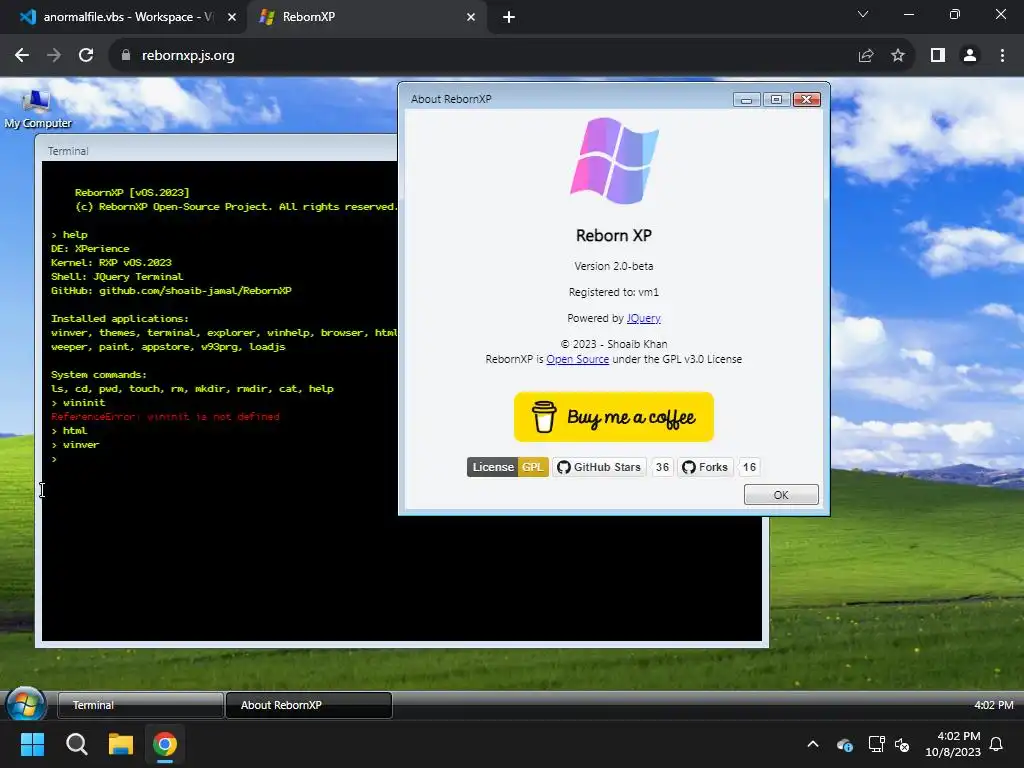Click the Registered to: vm1 text
Image resolution: width=1024 pixels, height=768 pixels.
pos(614,292)
